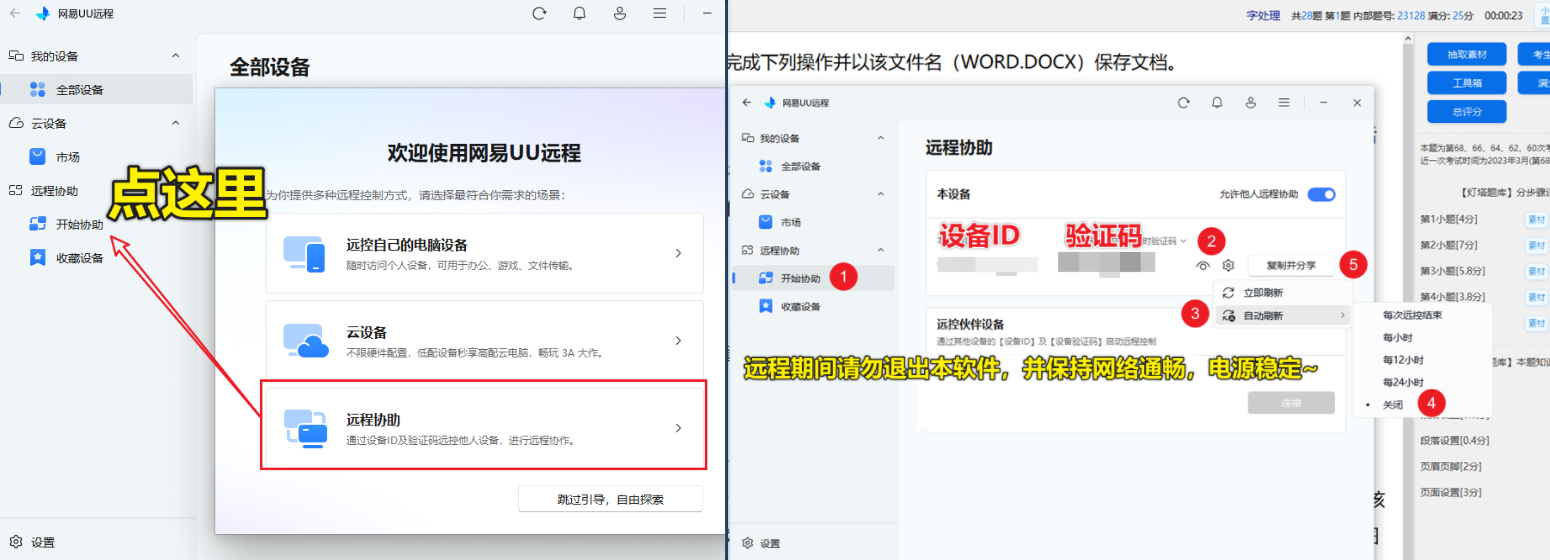Viewport: 1550px width, 560px height.
Task: Collapse 远程协助 section in right window sidebar
Action: 880,250
